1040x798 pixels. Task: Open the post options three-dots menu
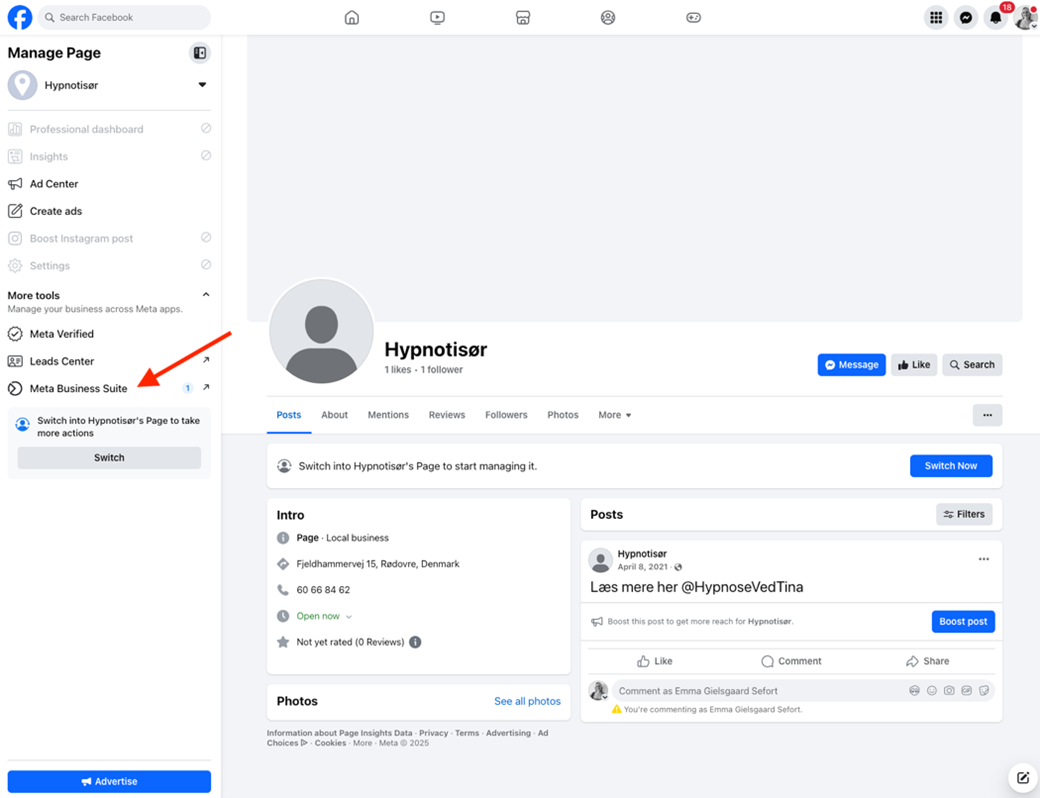click(x=984, y=559)
